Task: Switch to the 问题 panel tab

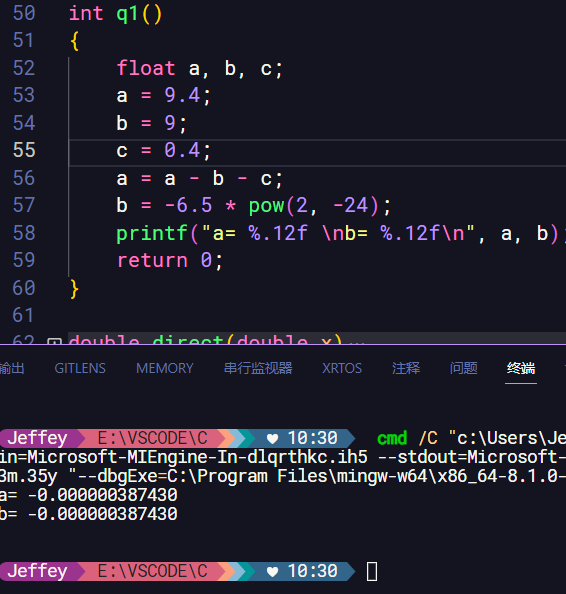Action: (463, 368)
